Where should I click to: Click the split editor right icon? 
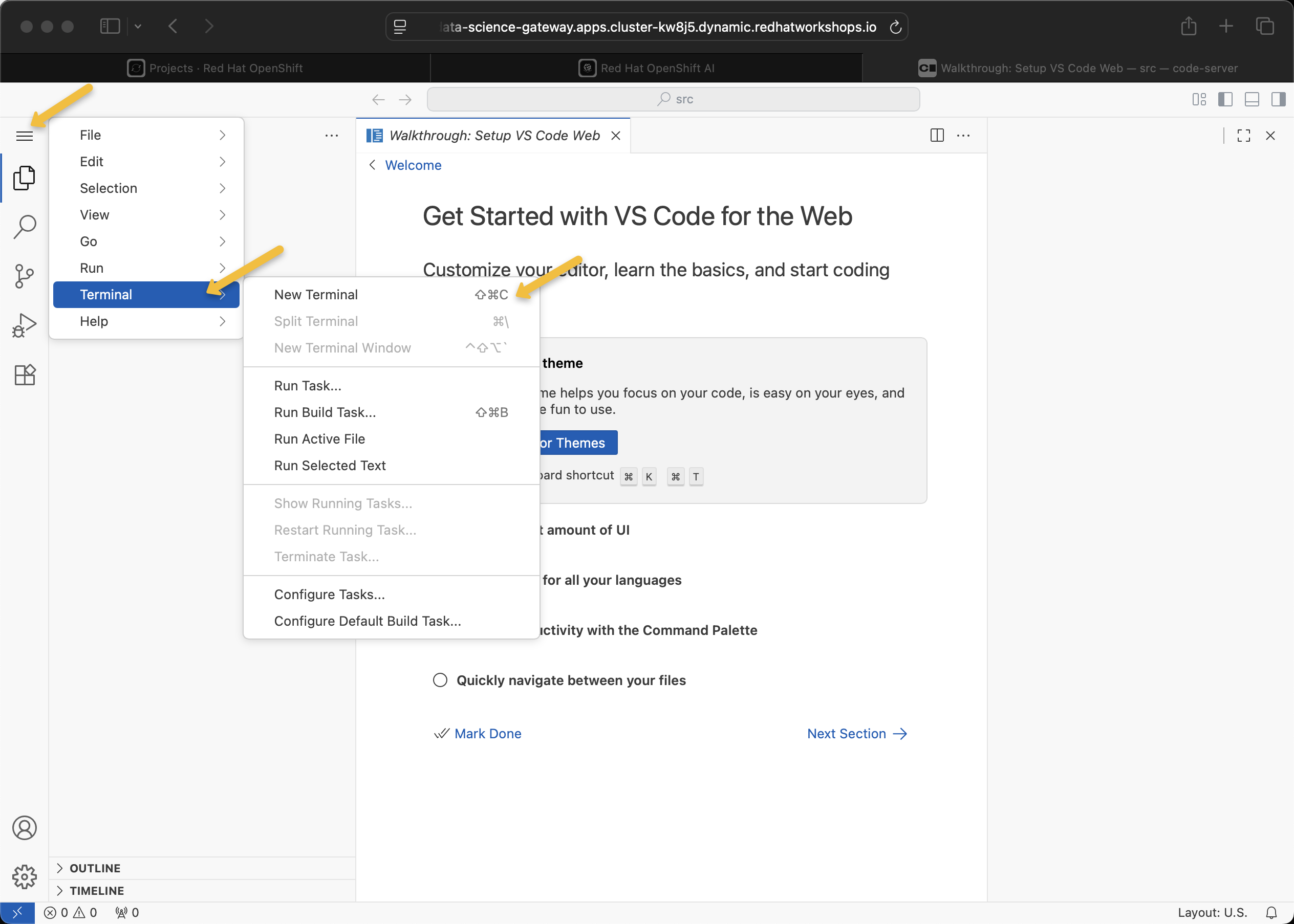click(x=937, y=136)
